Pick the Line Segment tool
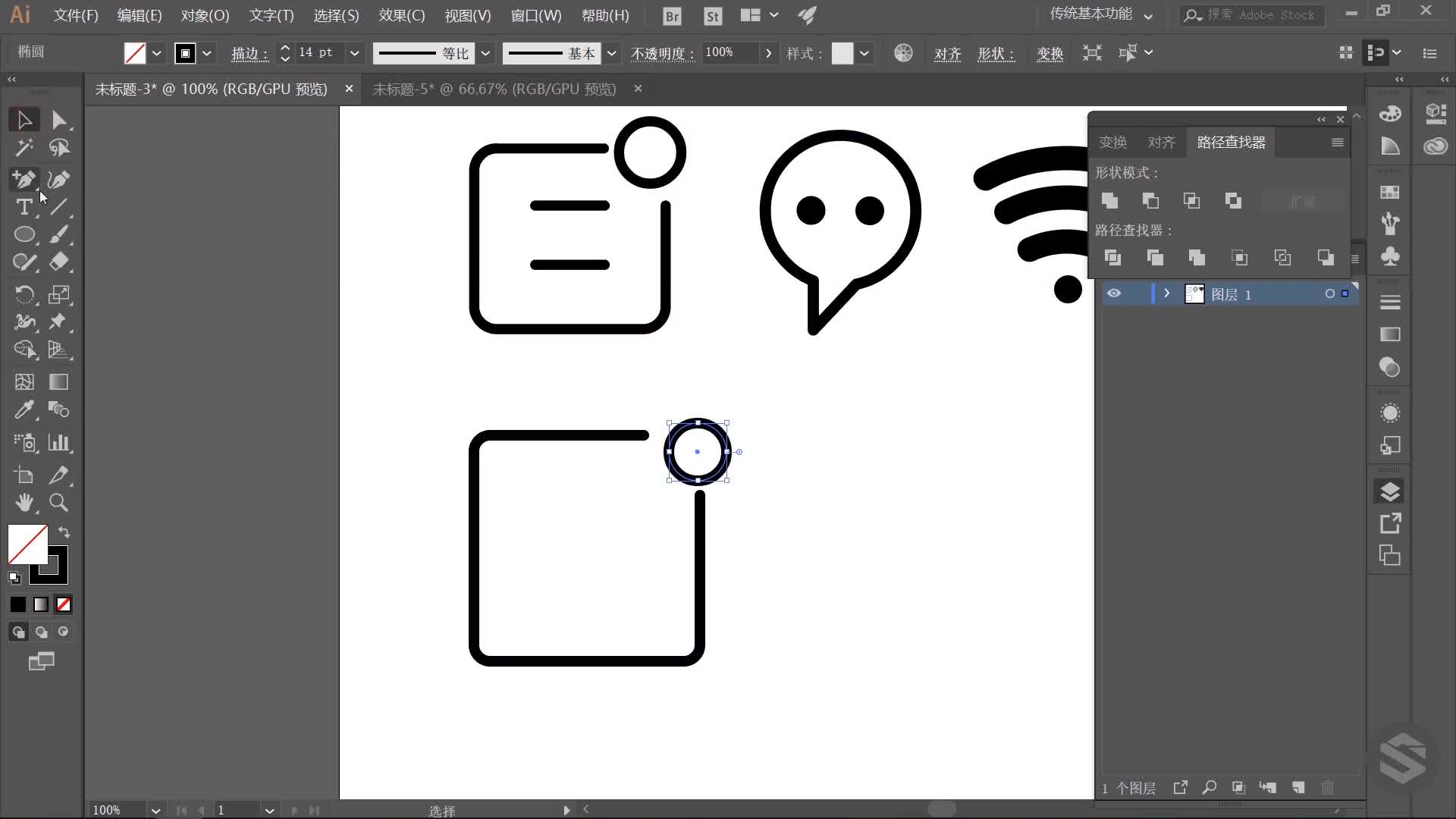This screenshot has height=819, width=1456. click(58, 206)
